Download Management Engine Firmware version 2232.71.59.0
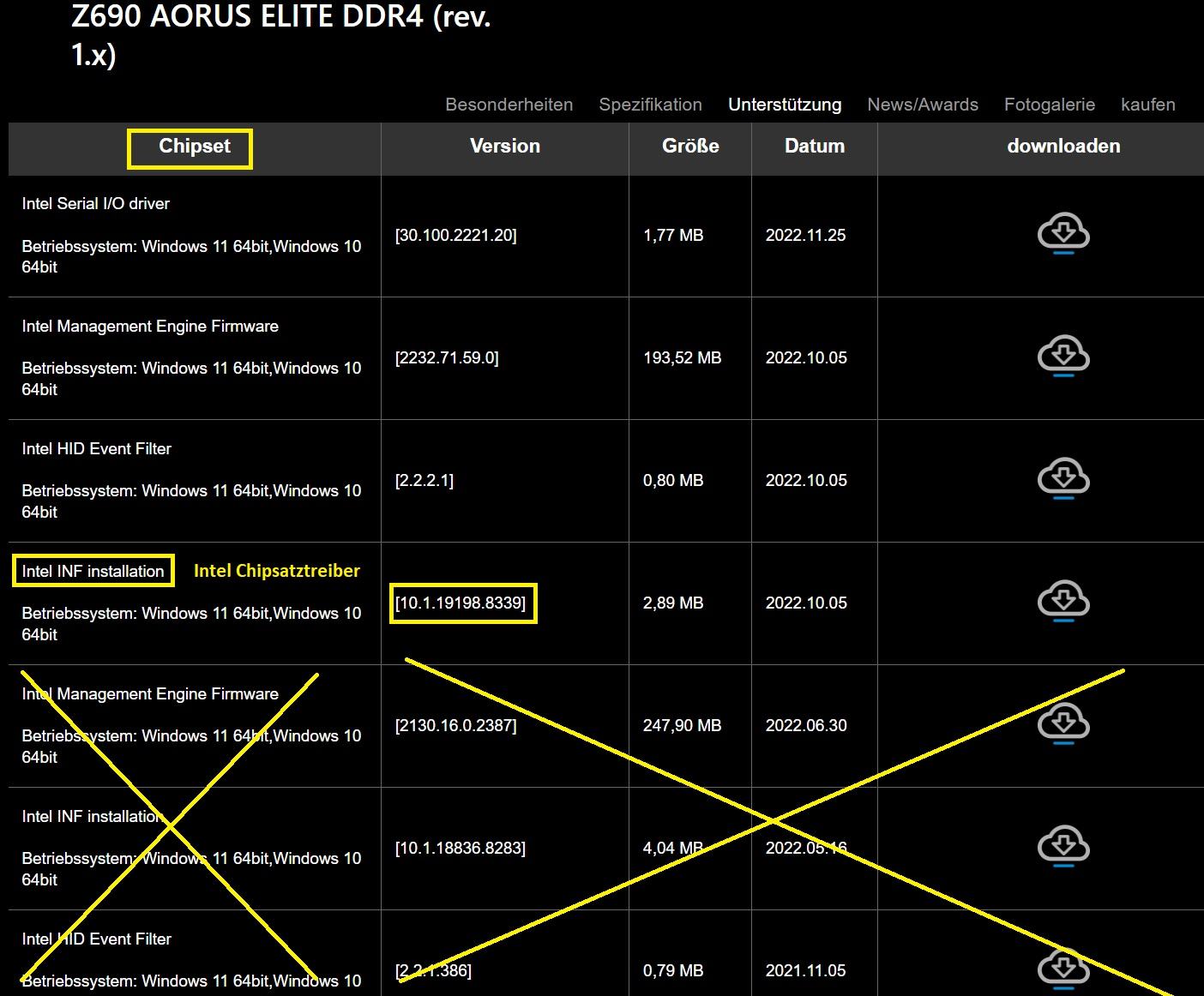This screenshot has height=996, width=1204. 1063,357
